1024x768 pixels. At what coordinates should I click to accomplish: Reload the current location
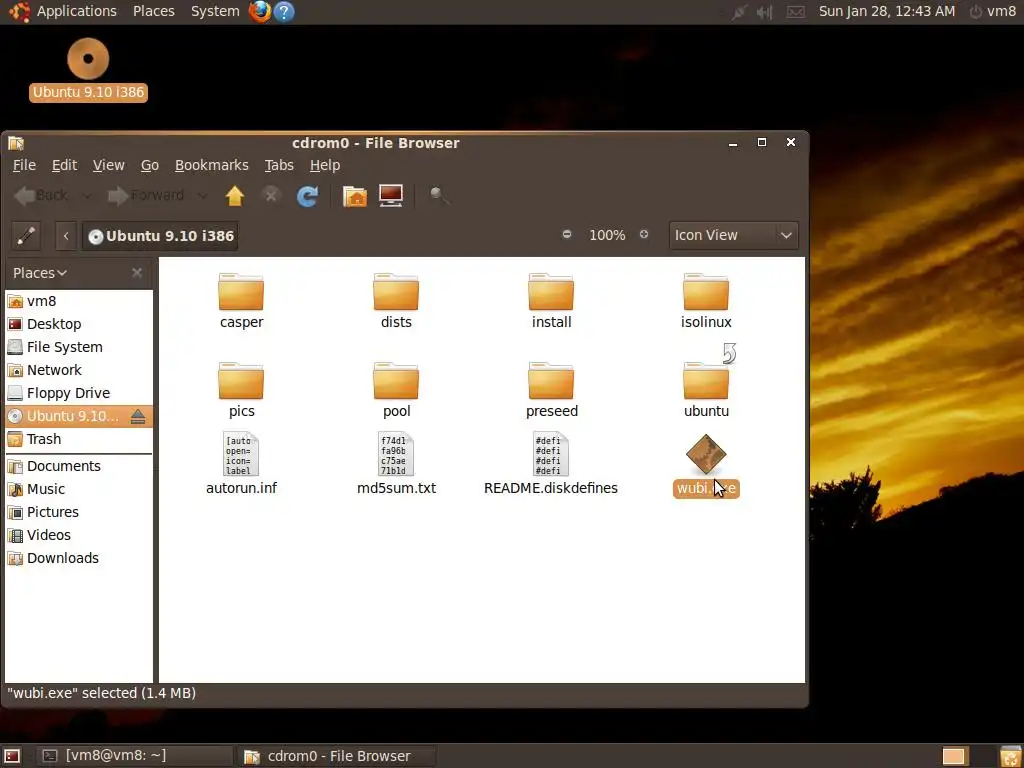[x=307, y=195]
